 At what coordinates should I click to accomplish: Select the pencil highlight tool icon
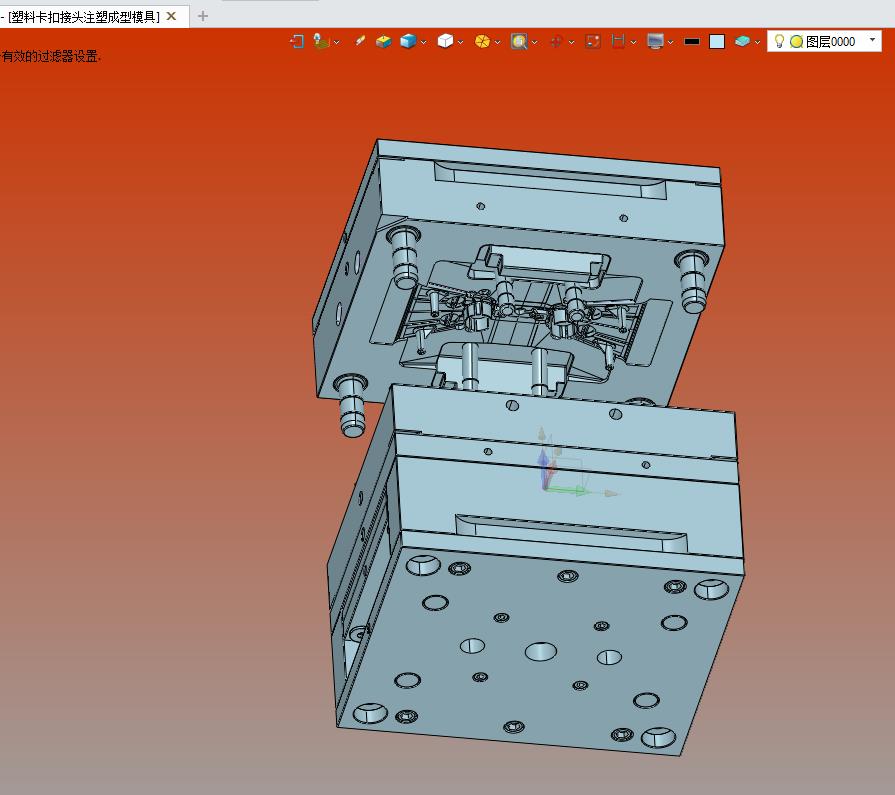click(x=360, y=41)
